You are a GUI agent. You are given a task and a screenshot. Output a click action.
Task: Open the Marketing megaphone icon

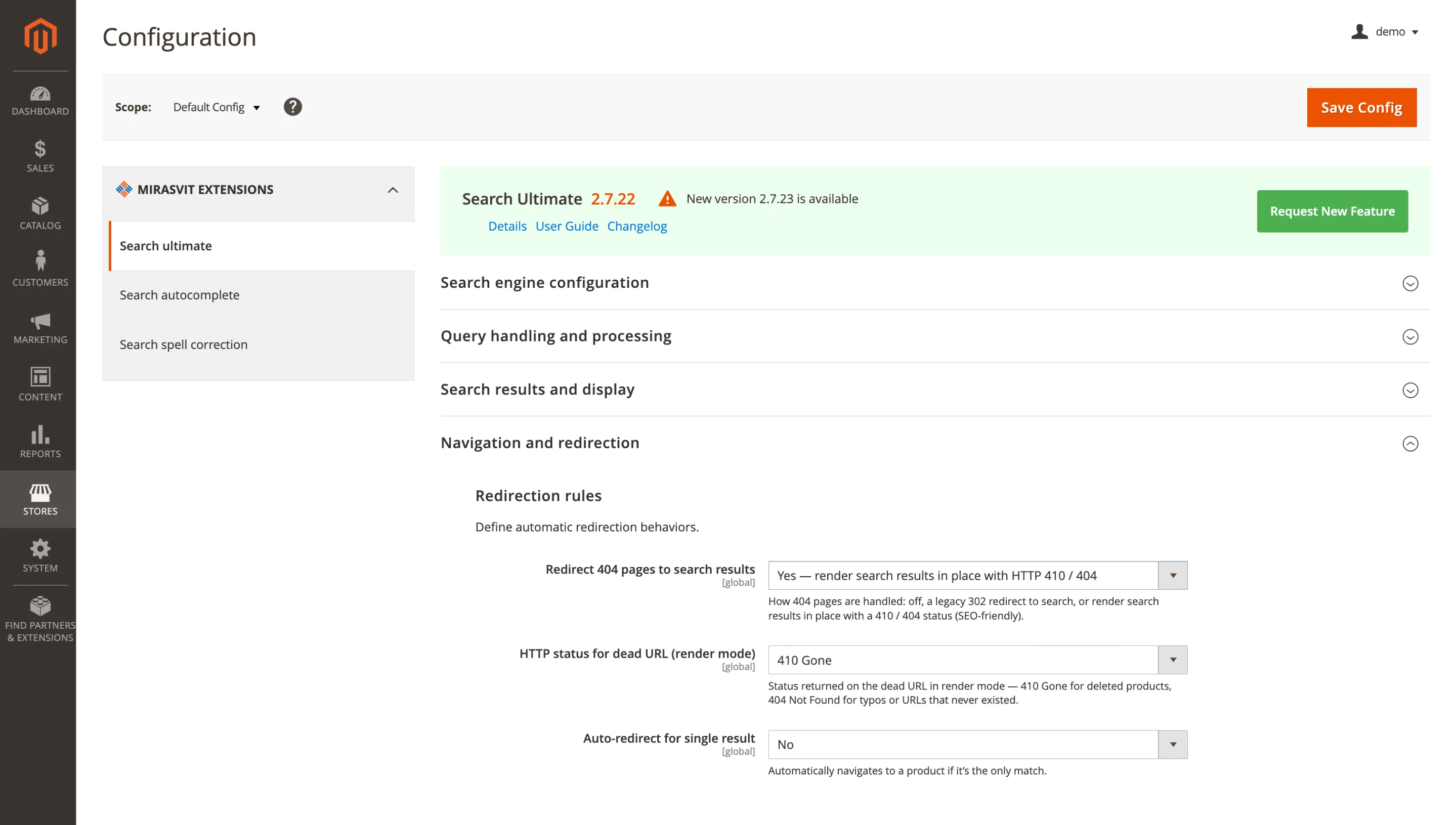tap(40, 321)
